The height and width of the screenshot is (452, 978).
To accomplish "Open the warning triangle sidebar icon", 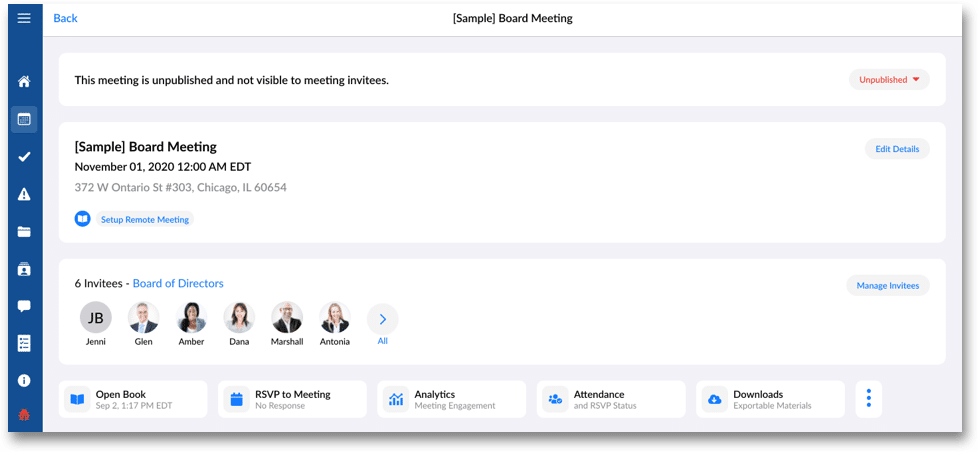I will [24, 194].
